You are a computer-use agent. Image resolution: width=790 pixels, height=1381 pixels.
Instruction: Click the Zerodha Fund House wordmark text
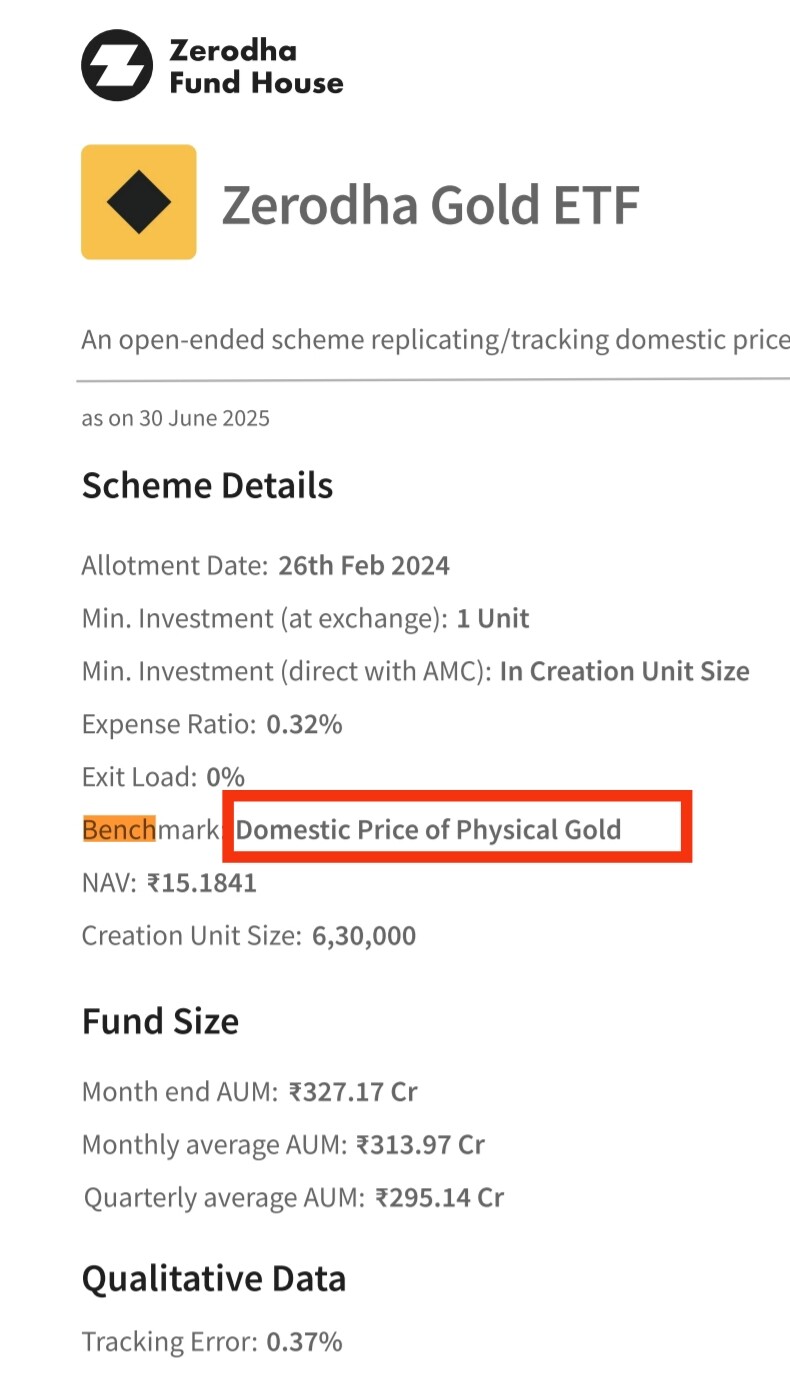[256, 66]
